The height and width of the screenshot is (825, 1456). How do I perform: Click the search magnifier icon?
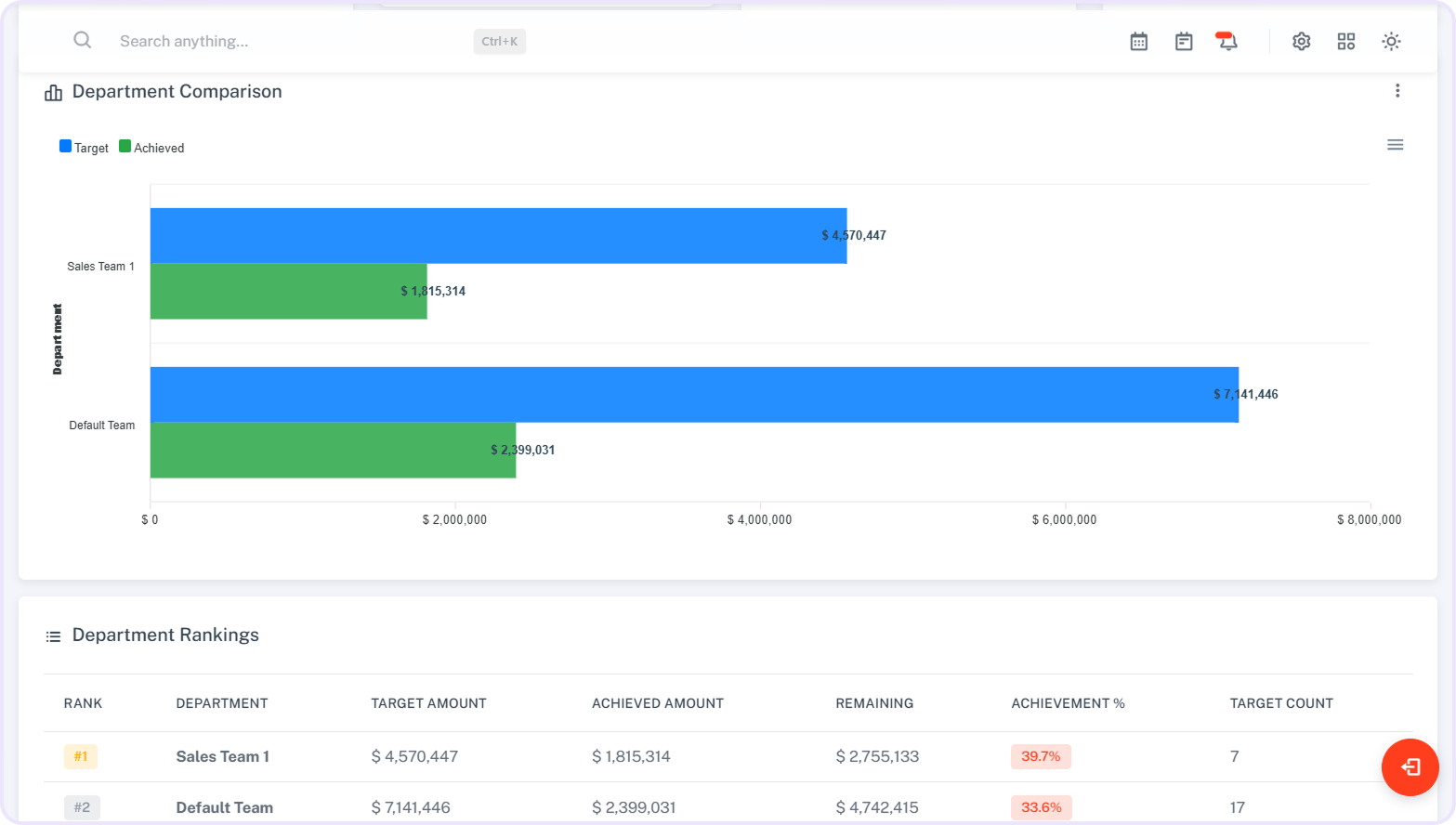83,40
